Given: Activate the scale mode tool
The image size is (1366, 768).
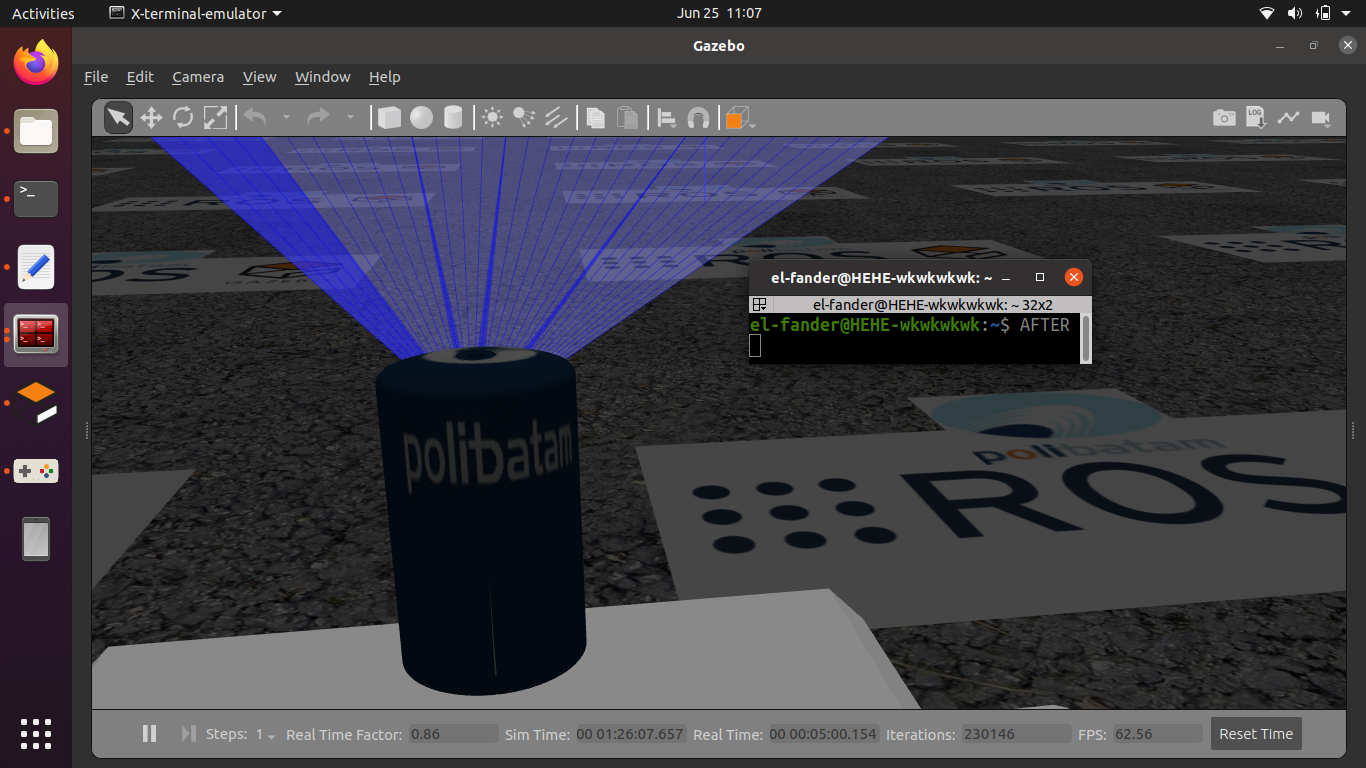Looking at the screenshot, I should click(x=215, y=118).
